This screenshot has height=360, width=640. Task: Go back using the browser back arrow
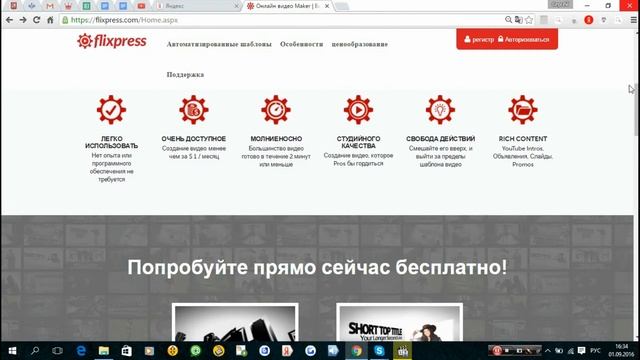pyautogui.click(x=9, y=20)
